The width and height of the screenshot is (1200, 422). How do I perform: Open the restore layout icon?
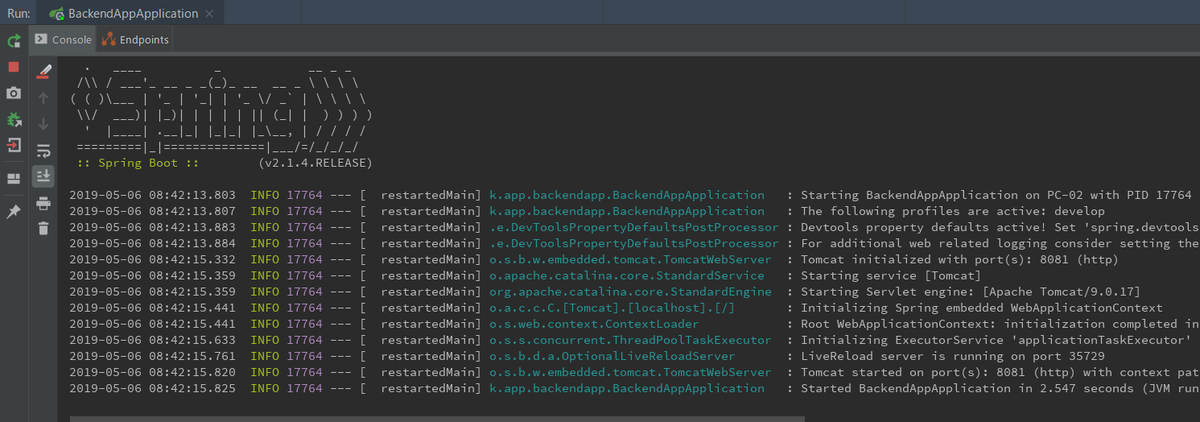(x=14, y=179)
